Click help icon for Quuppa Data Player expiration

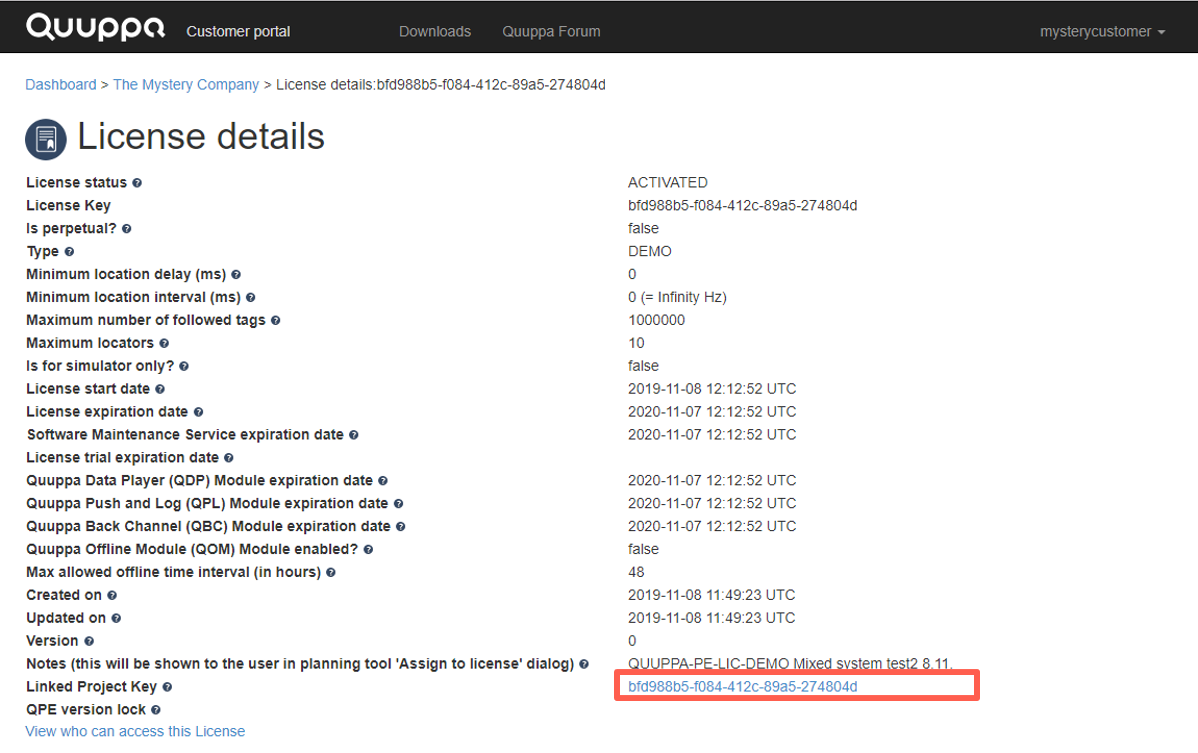tap(383, 481)
